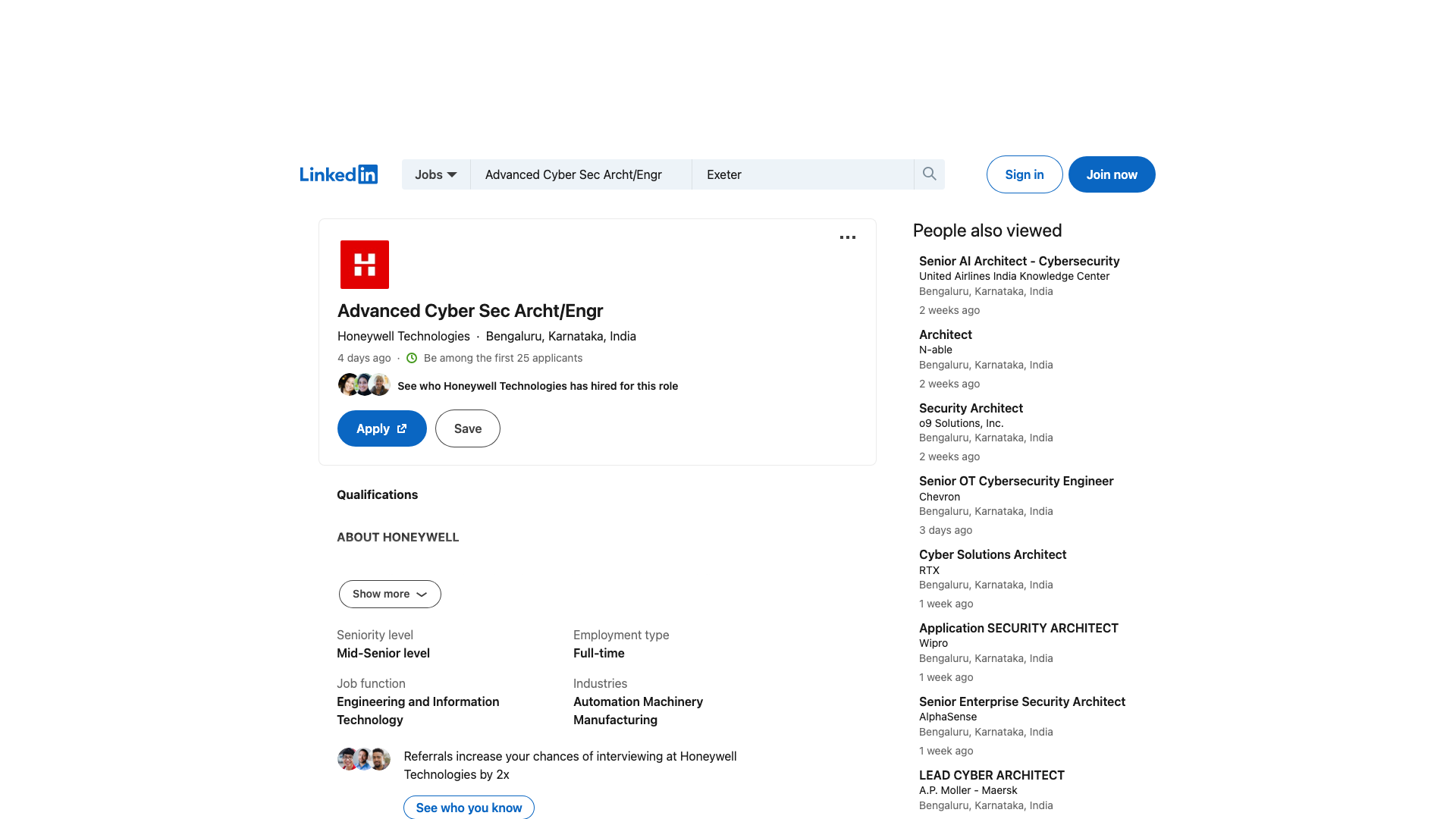Image resolution: width=1456 pixels, height=819 pixels.
Task: Click the Join now button
Action: (1112, 174)
